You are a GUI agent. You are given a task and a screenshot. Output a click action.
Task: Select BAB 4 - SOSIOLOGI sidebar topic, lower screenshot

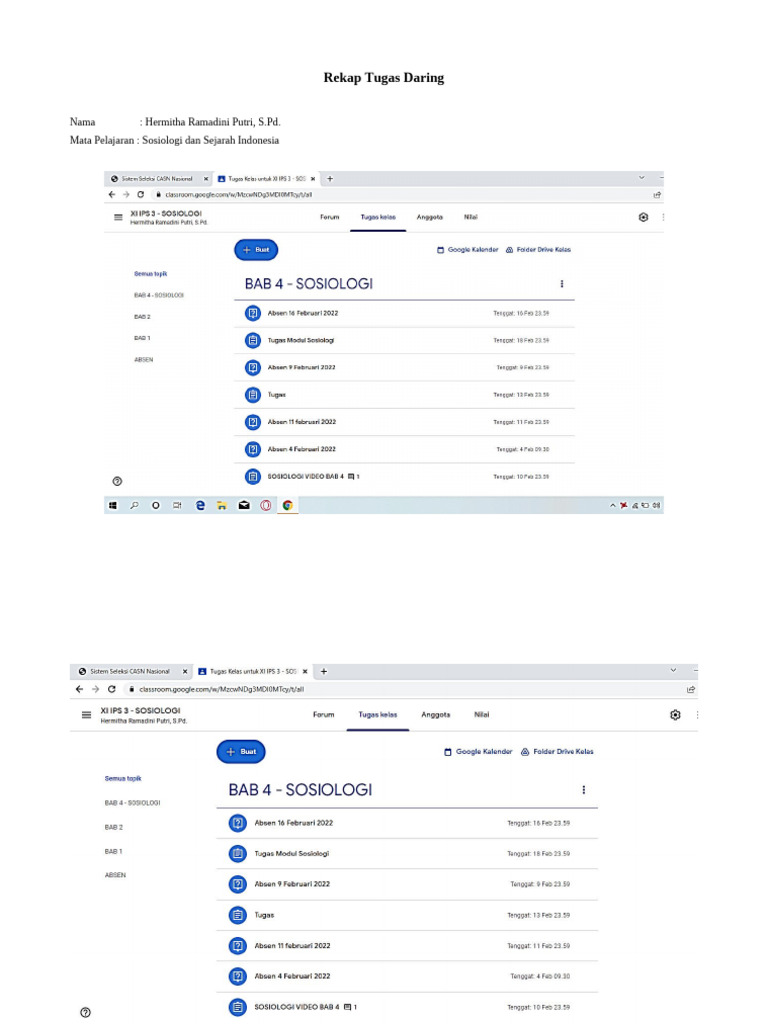point(133,803)
